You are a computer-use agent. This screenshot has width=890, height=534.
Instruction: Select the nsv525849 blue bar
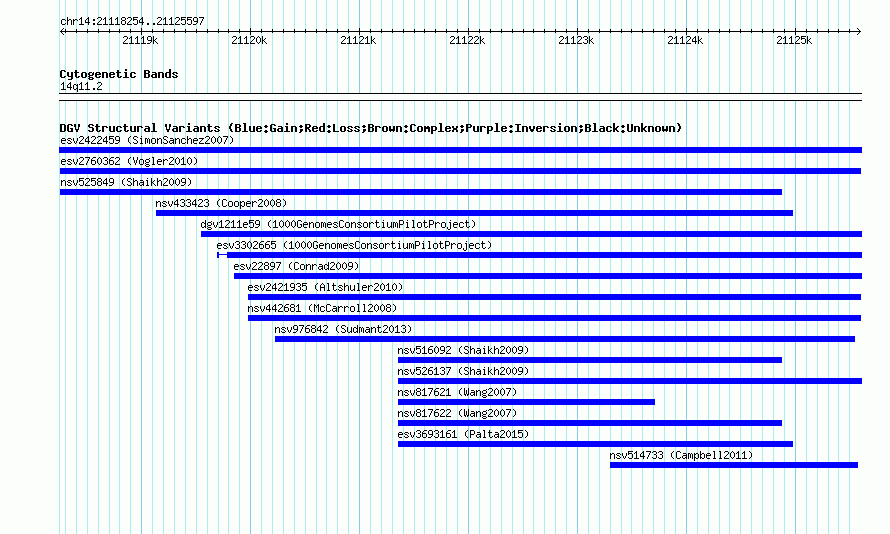coord(421,192)
